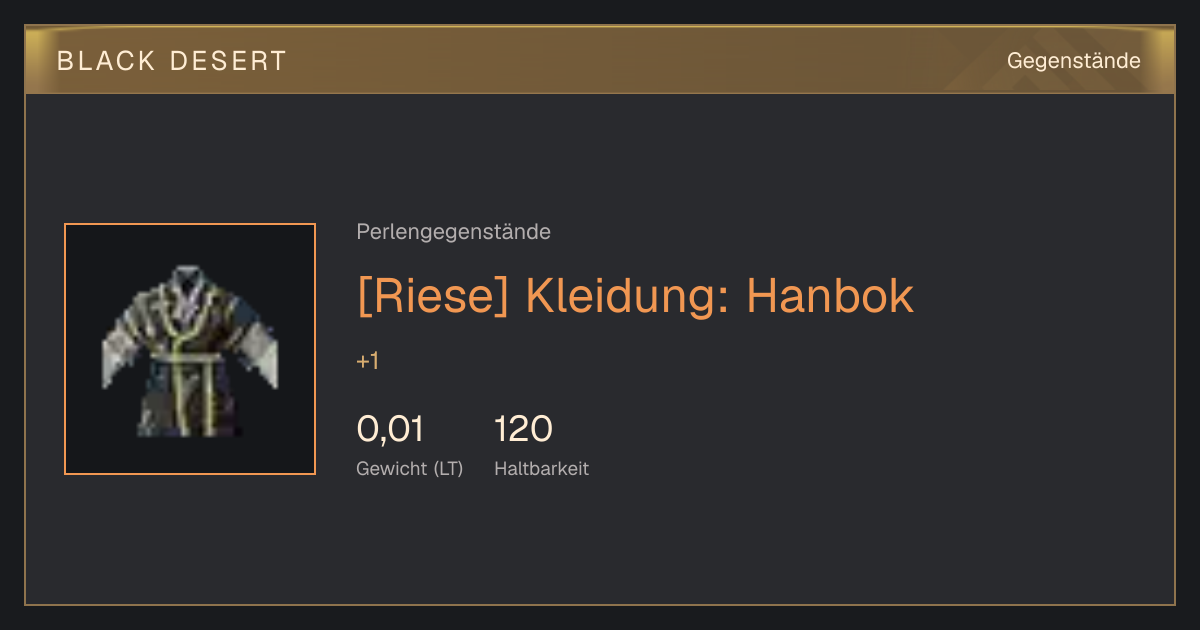Open the BLACK DESERT logo title

click(x=172, y=61)
